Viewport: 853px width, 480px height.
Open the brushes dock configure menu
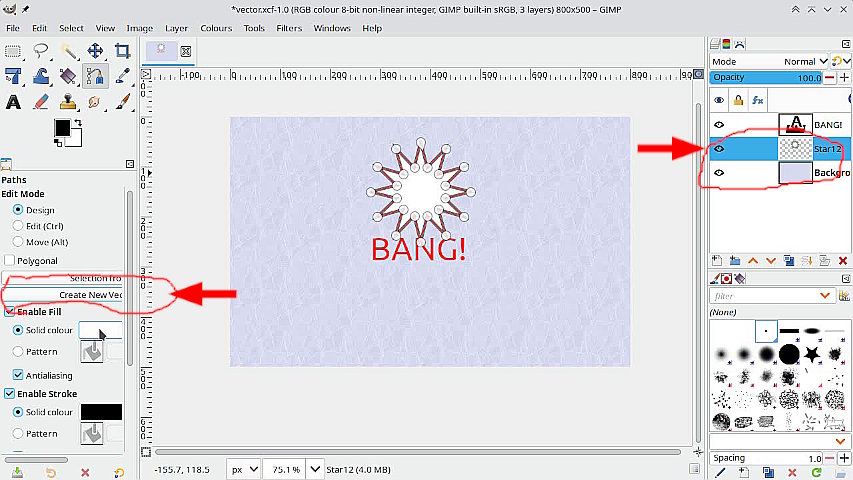pos(846,279)
